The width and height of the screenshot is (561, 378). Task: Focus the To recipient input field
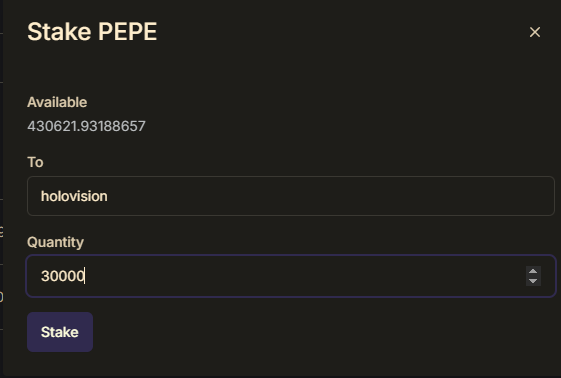(291, 196)
